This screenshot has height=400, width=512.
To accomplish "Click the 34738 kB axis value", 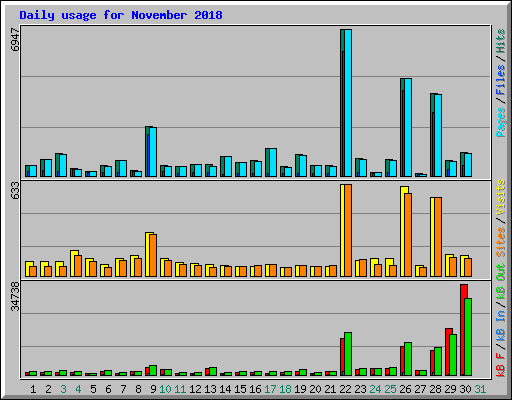I will click(x=15, y=296).
